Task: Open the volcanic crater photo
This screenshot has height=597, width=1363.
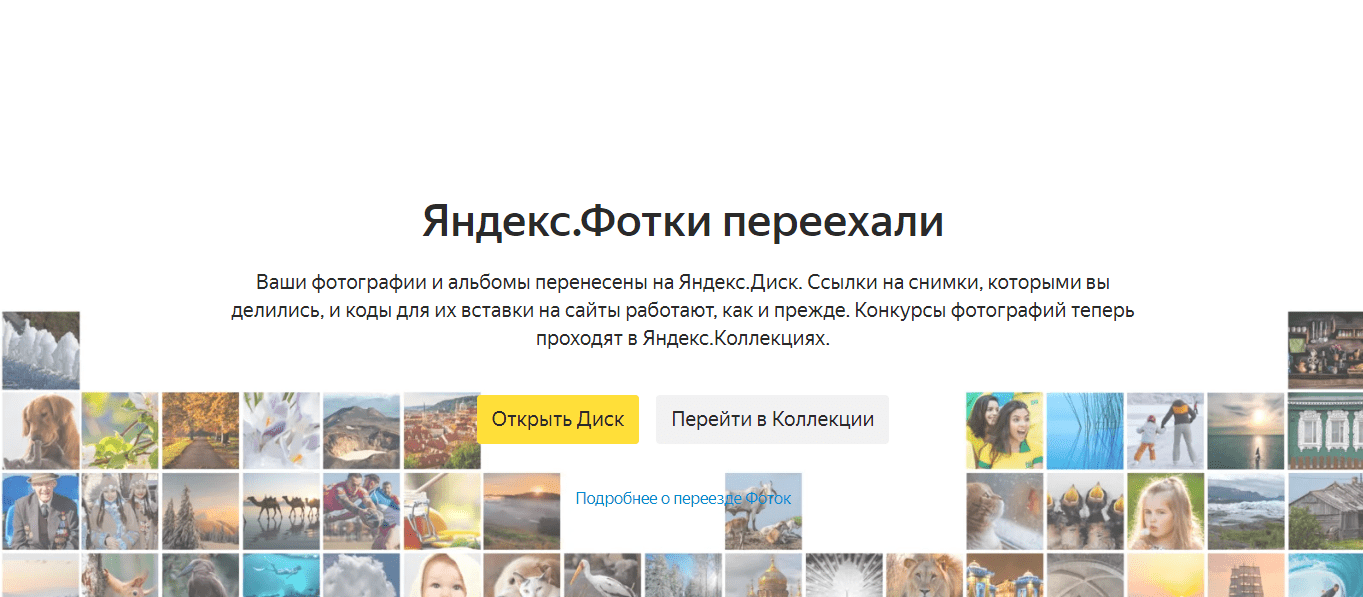Action: coord(361,431)
